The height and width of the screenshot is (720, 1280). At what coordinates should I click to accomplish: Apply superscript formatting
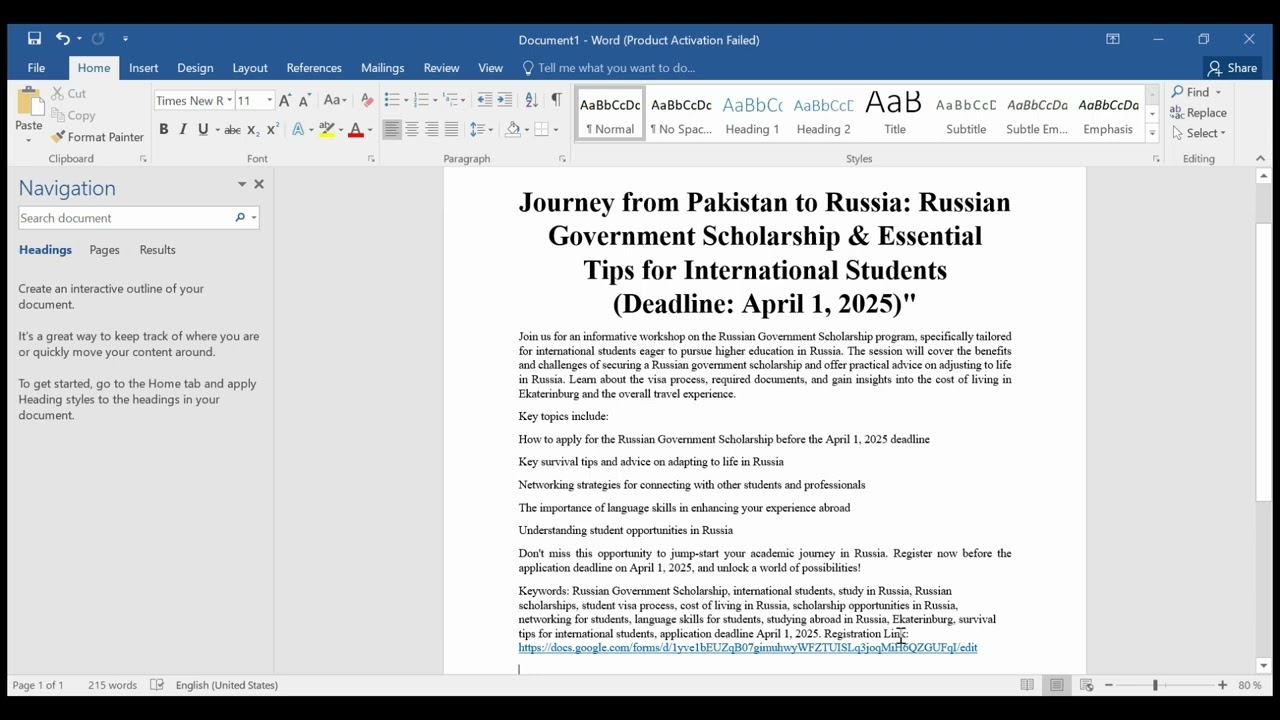273,130
